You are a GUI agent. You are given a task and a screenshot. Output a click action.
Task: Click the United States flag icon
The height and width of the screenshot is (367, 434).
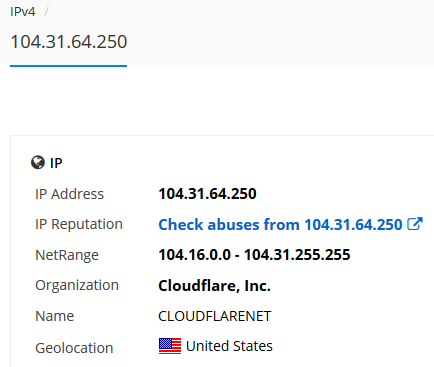170,346
